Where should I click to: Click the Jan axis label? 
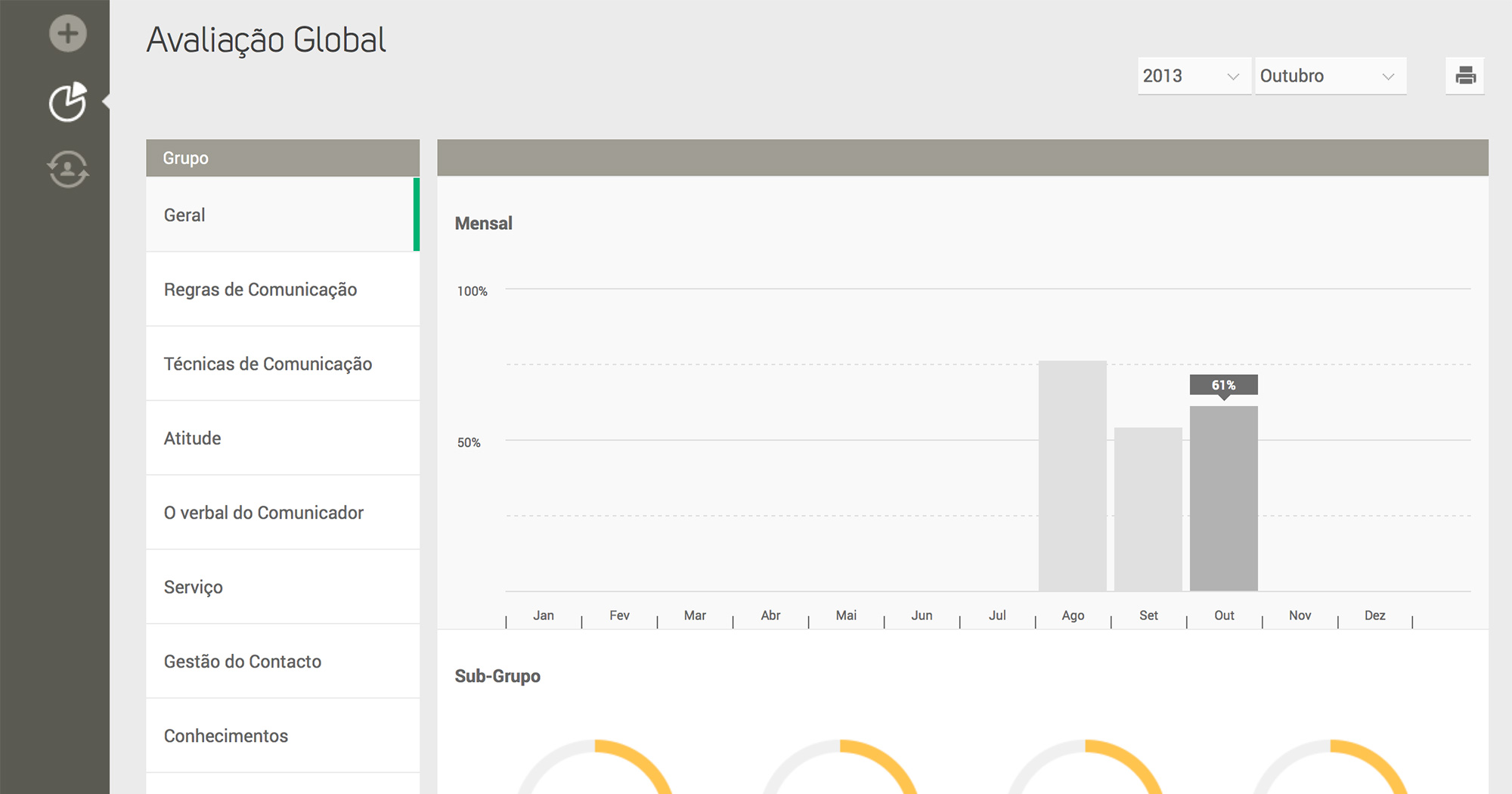tap(544, 616)
